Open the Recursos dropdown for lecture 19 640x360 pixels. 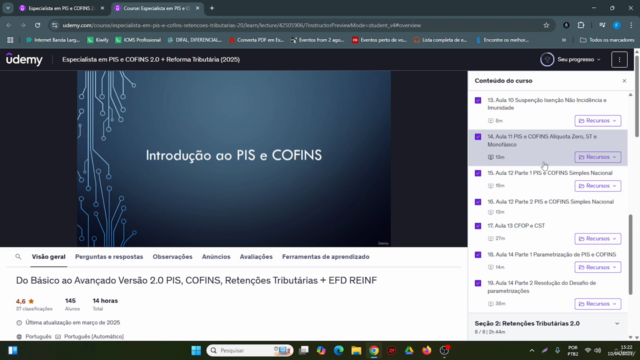pos(598,304)
